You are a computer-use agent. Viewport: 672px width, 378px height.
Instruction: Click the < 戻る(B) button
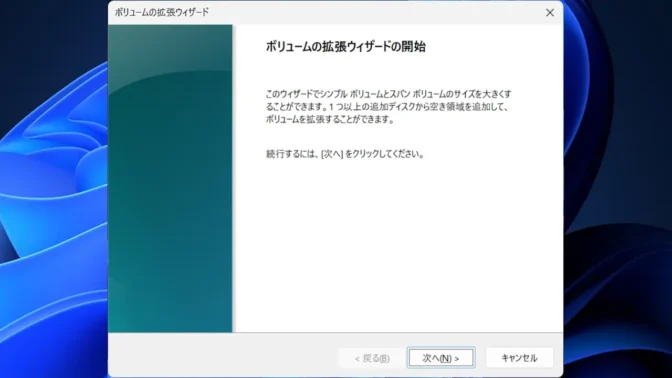372,358
